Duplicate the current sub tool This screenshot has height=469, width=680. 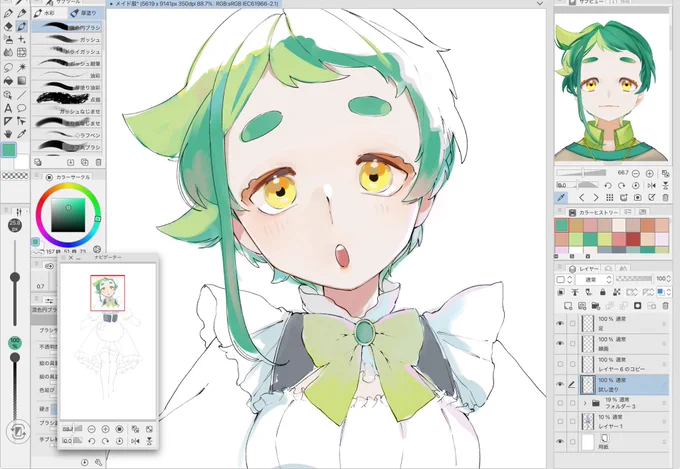tap(85, 162)
